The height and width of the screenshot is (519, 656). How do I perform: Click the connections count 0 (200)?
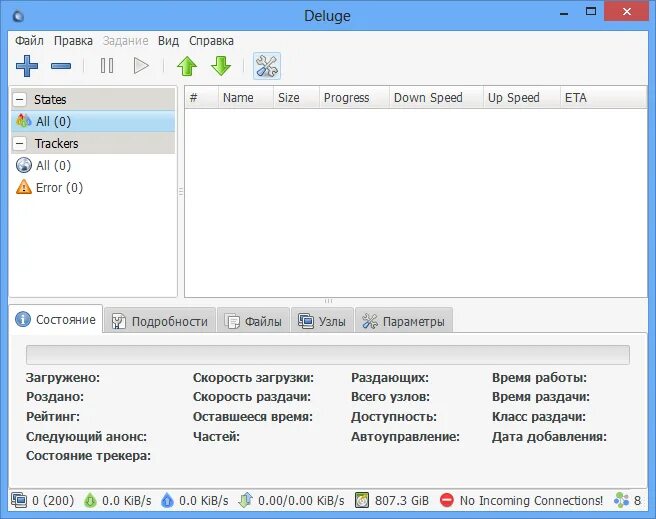(53, 501)
